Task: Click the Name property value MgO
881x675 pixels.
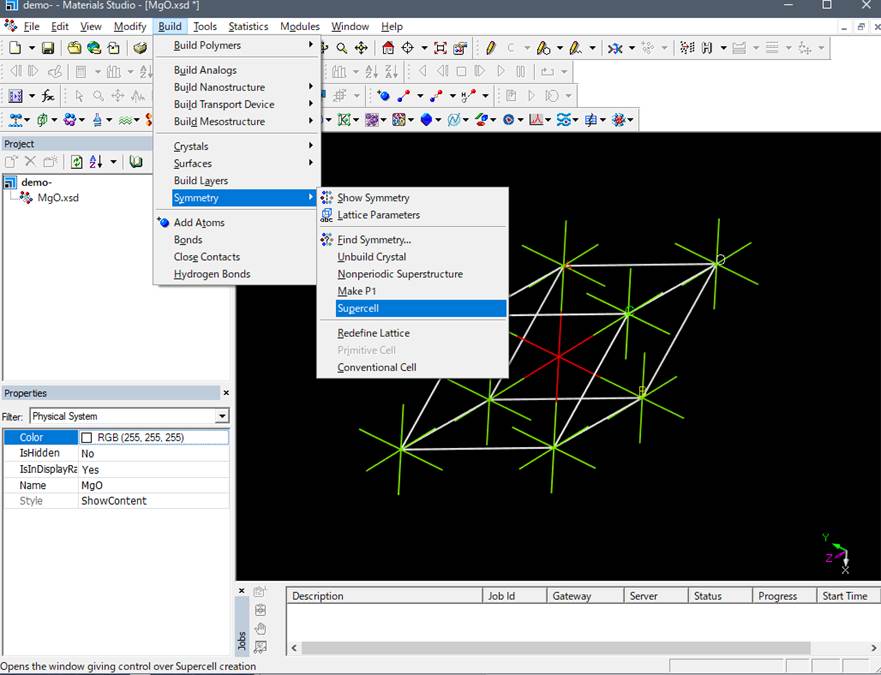Action: click(153, 485)
